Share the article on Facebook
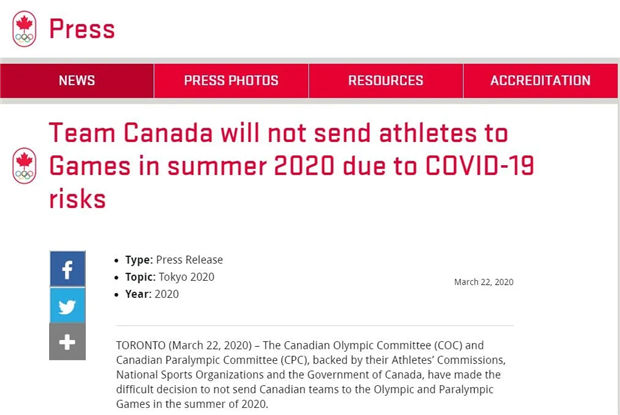The height and width of the screenshot is (415, 620). [67, 269]
